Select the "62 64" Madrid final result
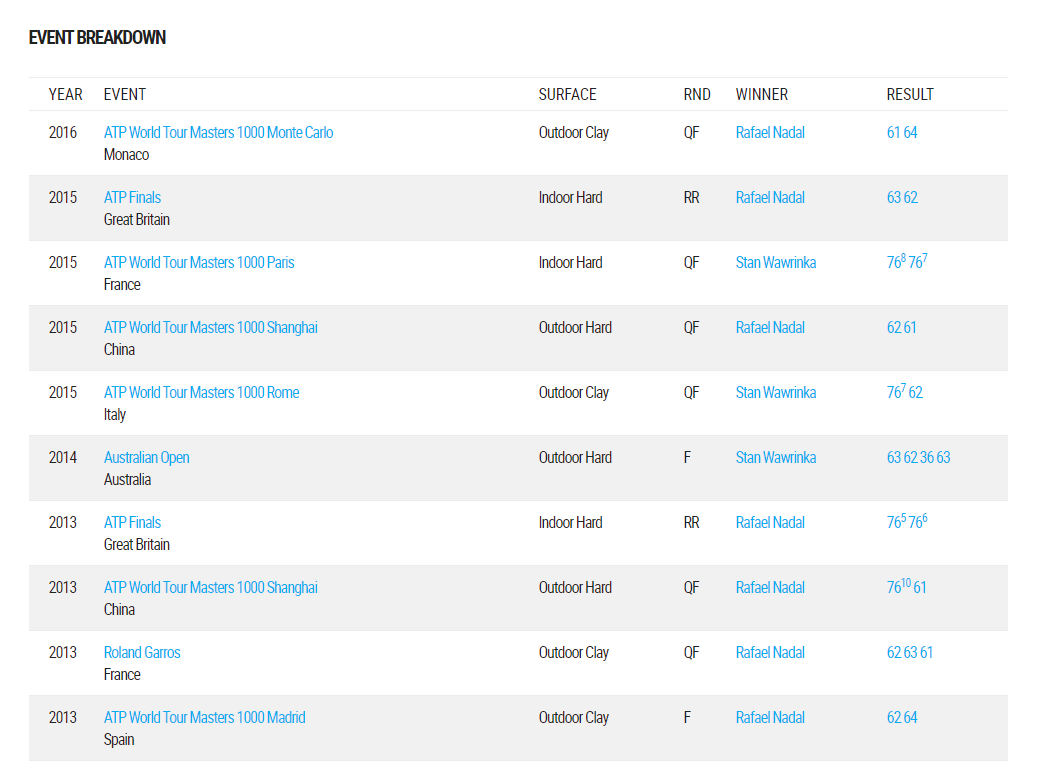 [901, 718]
